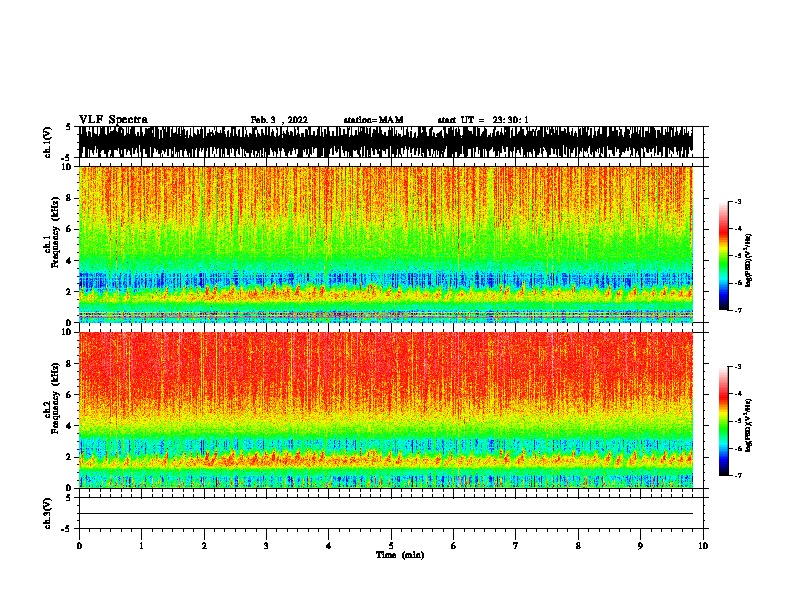Click the VLF Spectra title

pos(113,120)
